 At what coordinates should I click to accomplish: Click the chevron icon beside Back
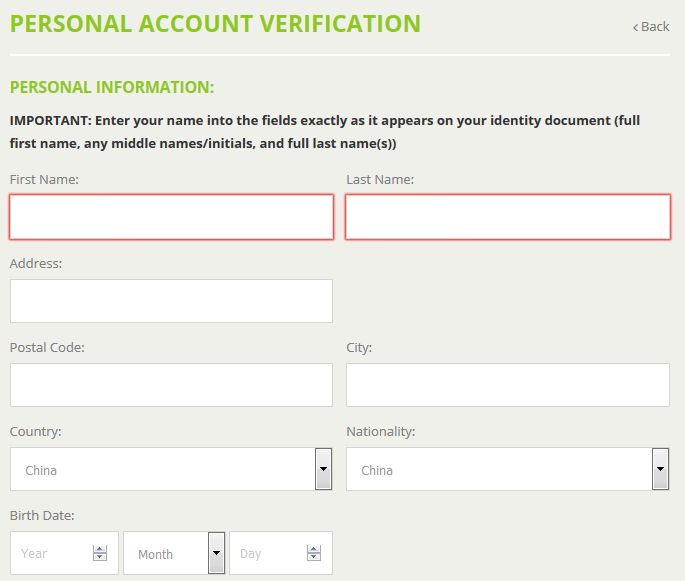(x=636, y=27)
